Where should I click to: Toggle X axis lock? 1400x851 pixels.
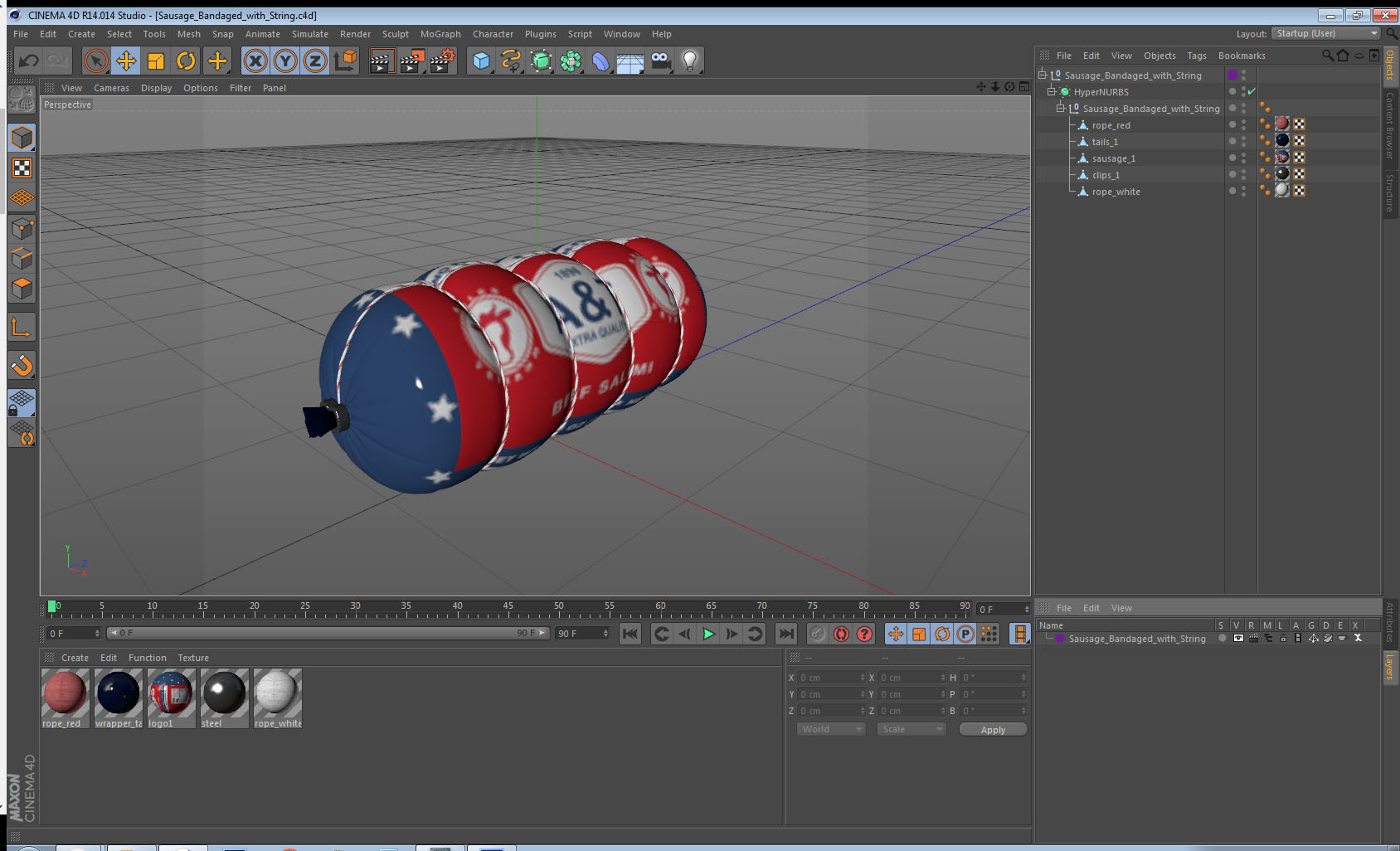click(x=255, y=61)
